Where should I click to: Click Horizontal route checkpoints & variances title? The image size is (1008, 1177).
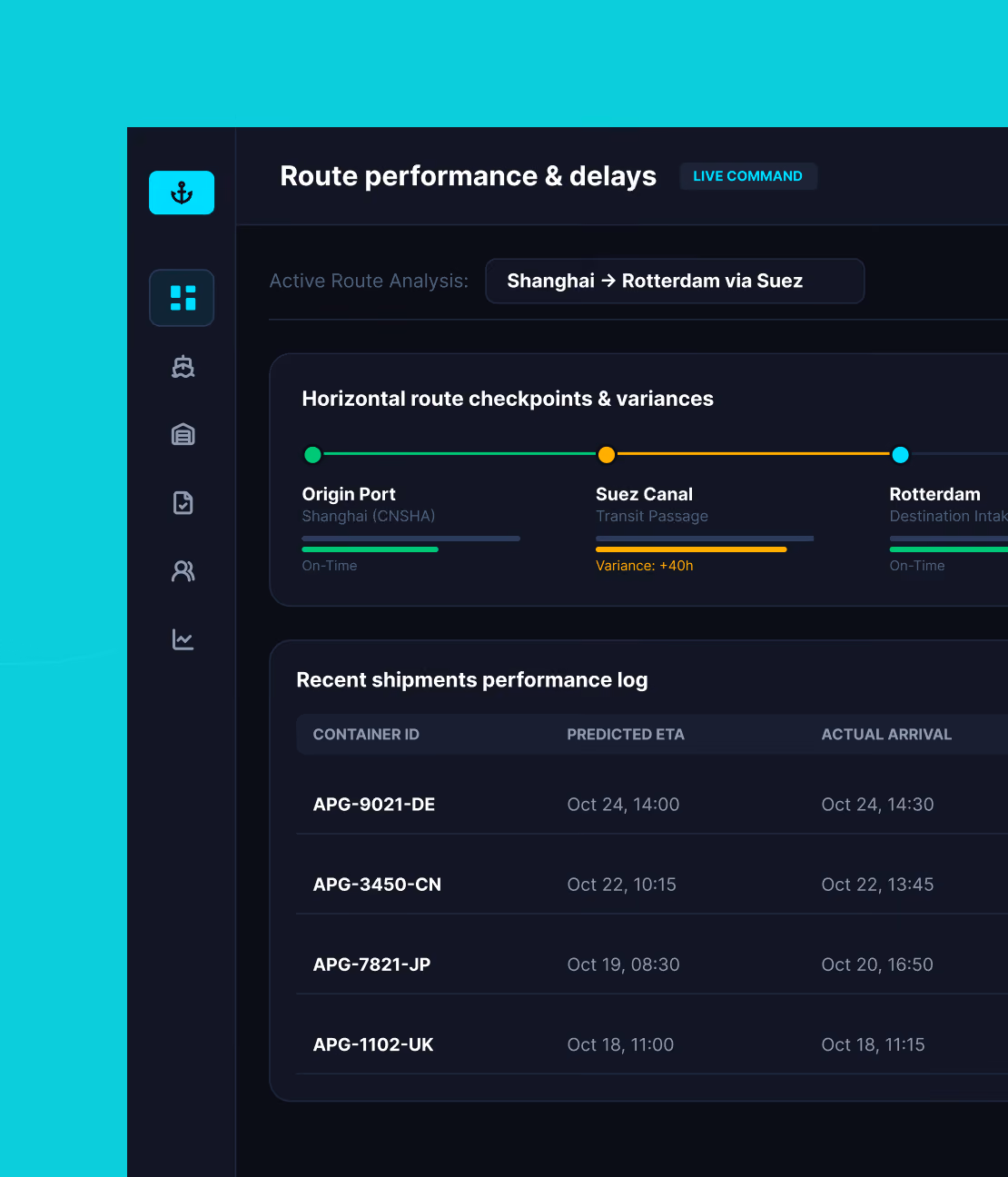(508, 399)
